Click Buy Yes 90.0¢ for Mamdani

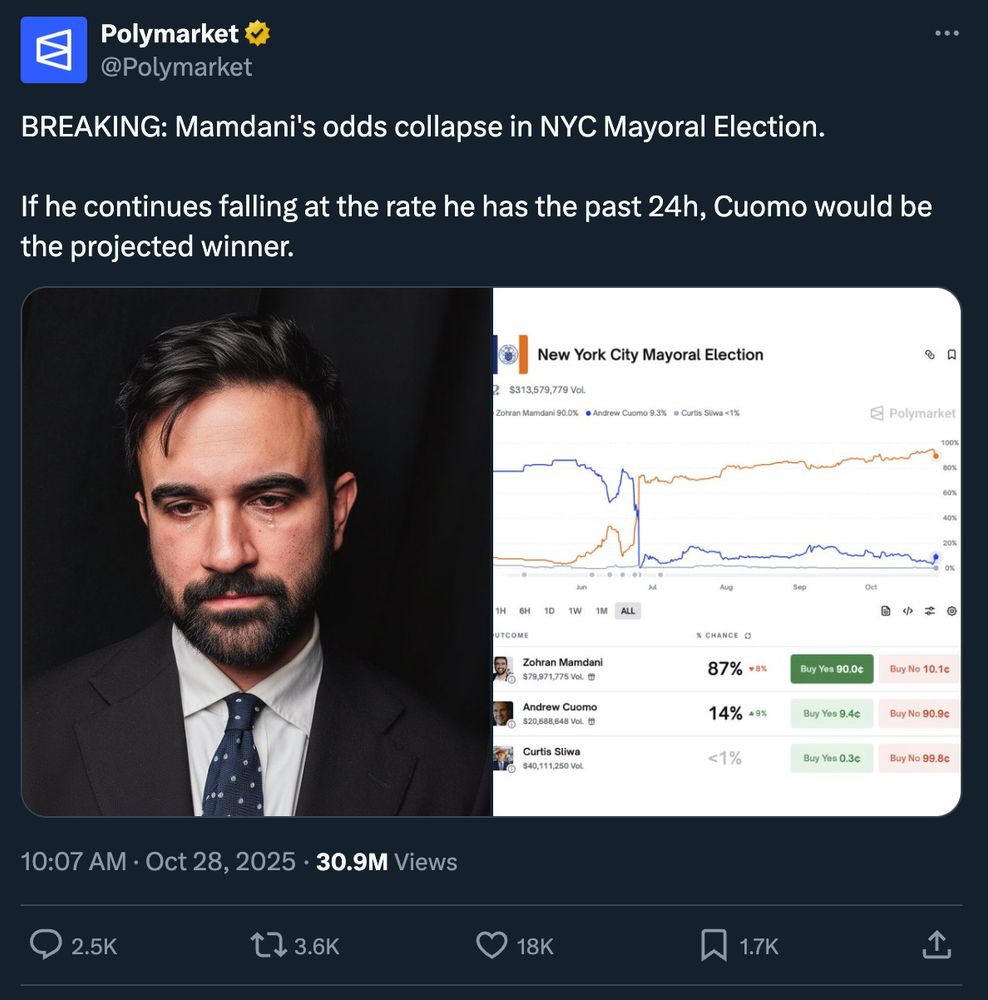[x=831, y=669]
